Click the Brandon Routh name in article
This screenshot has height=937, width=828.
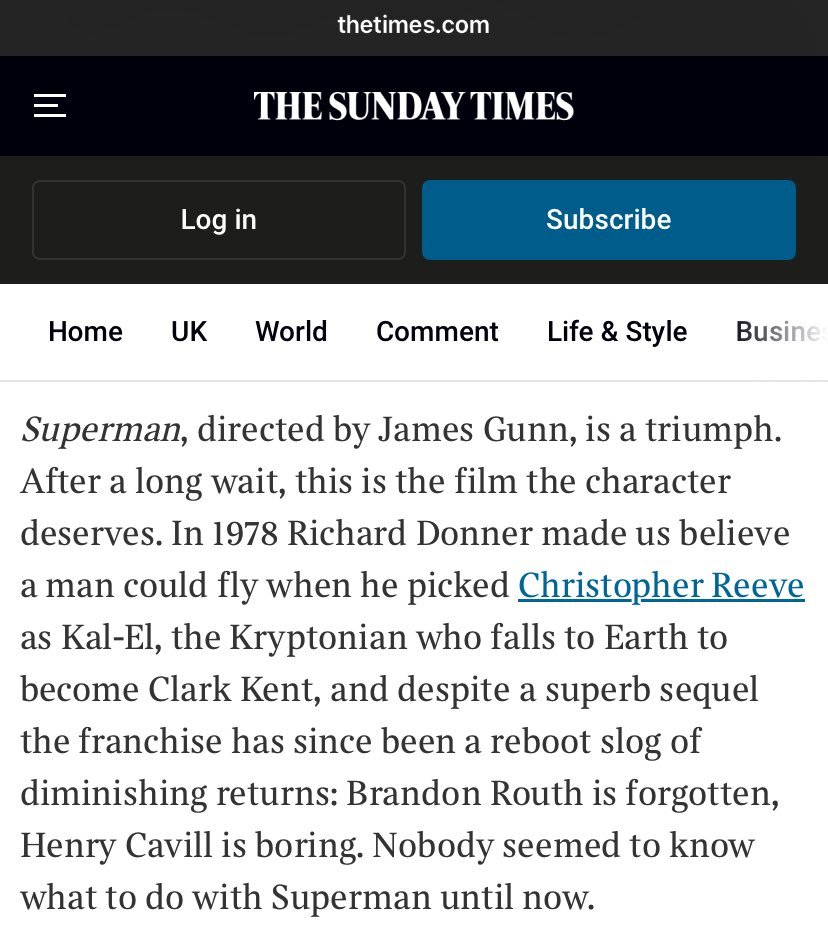click(x=464, y=793)
